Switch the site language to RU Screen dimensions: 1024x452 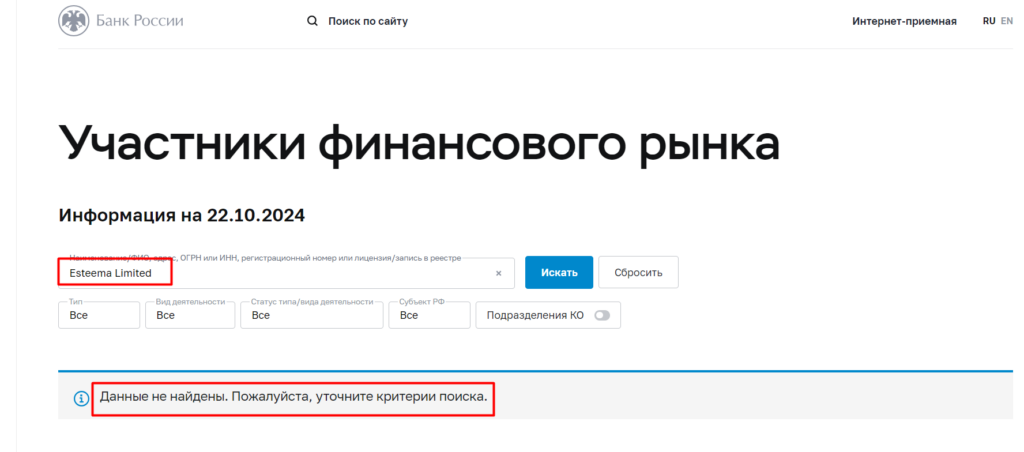(x=989, y=21)
